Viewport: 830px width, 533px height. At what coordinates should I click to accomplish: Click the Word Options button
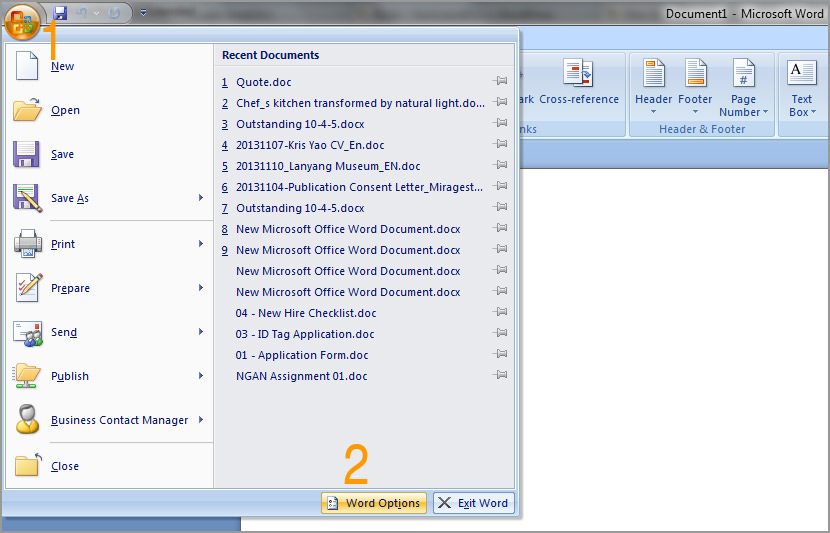pyautogui.click(x=374, y=503)
